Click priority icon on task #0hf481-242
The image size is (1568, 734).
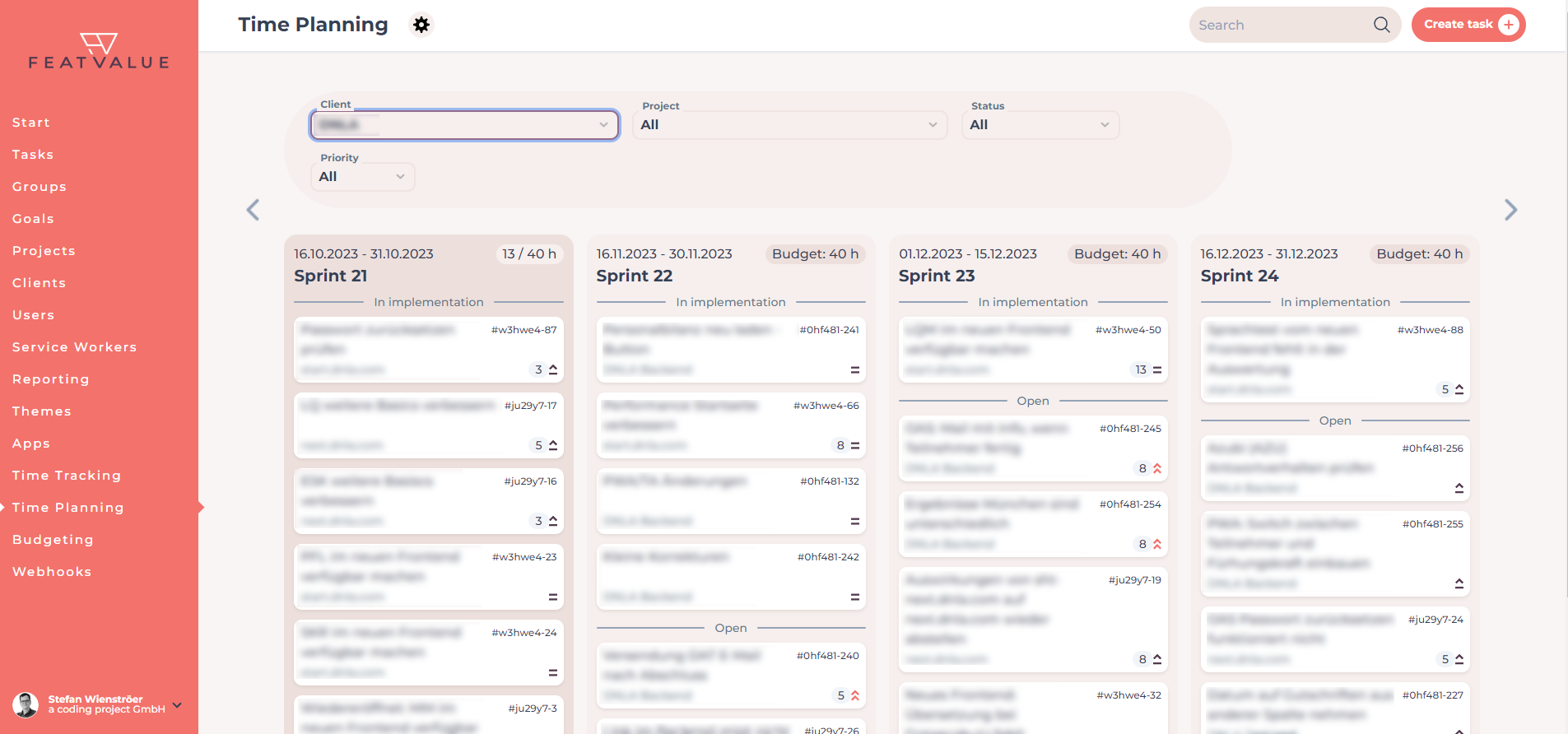pos(855,597)
